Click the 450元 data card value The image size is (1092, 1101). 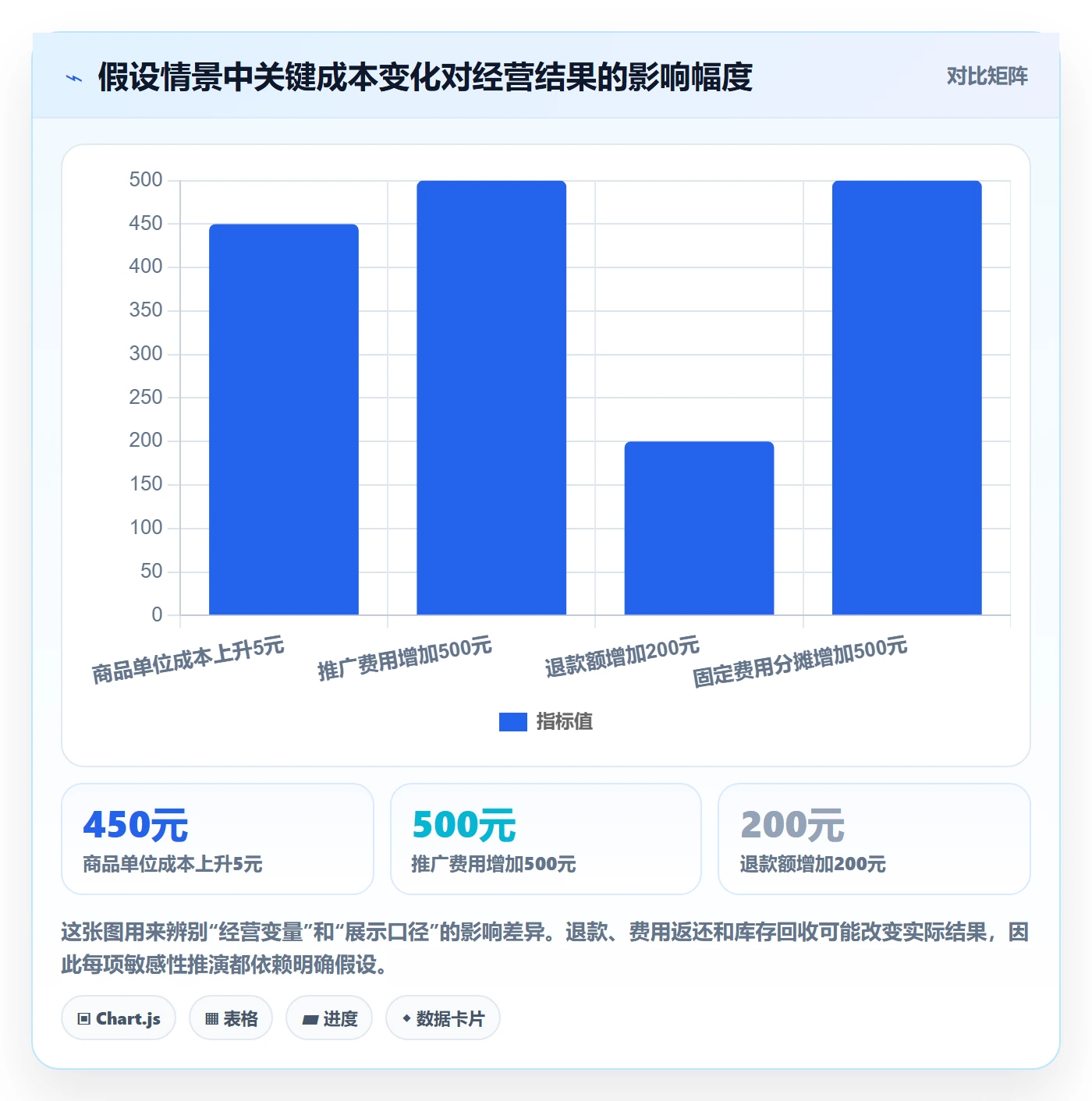(x=136, y=825)
